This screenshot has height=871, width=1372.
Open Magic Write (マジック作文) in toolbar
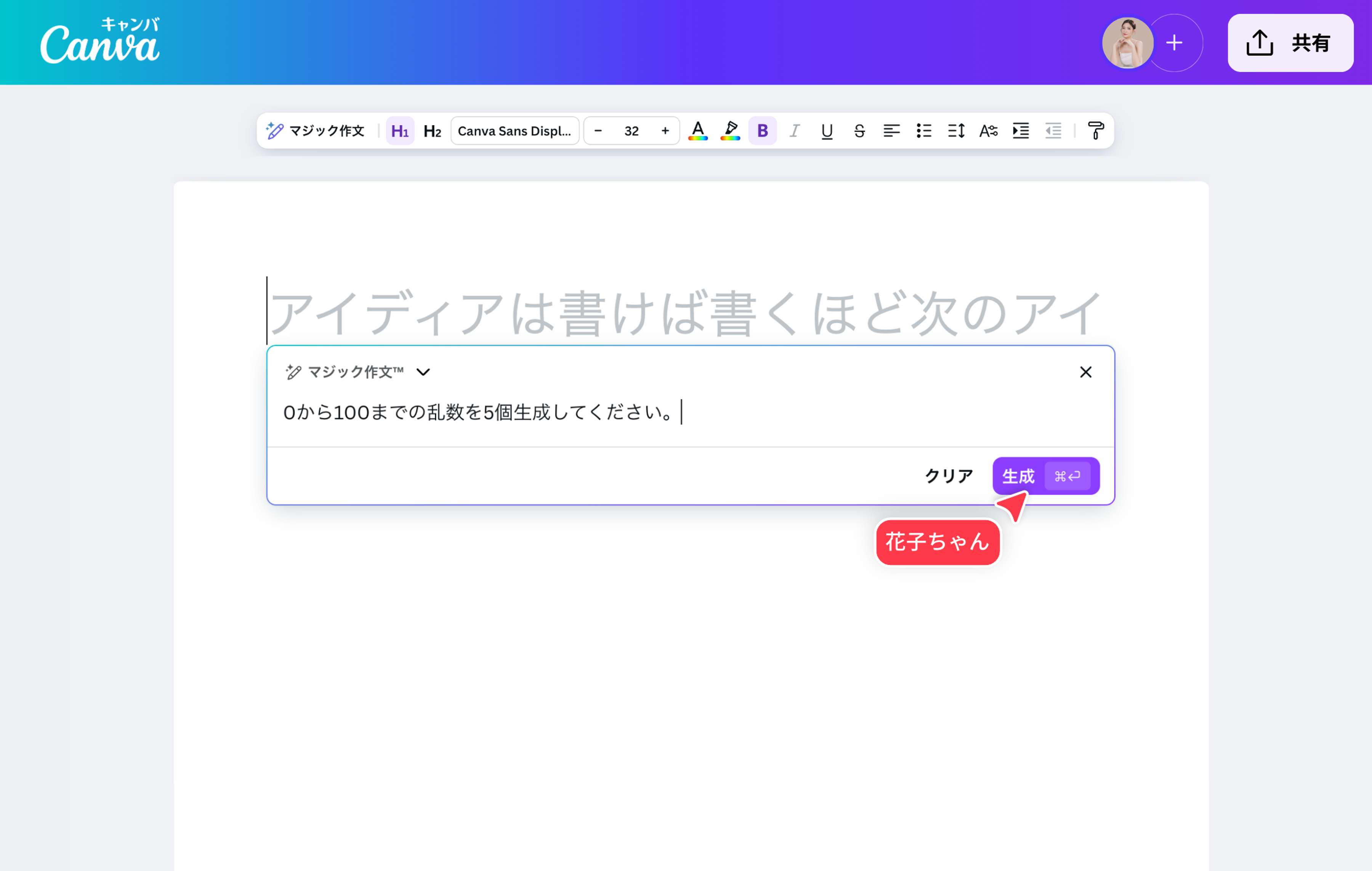point(315,131)
